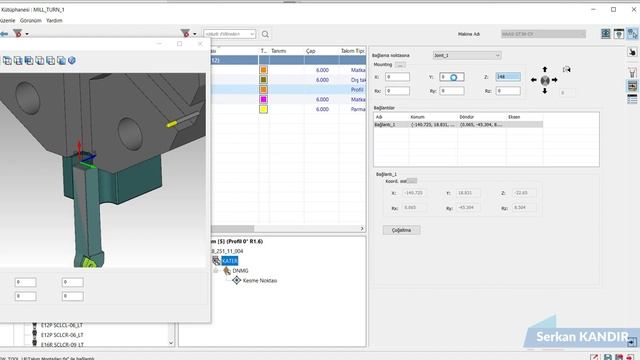Select E12P SCLCL-06_LT in library list
Screen dimensions: 640x360
pos(62,325)
